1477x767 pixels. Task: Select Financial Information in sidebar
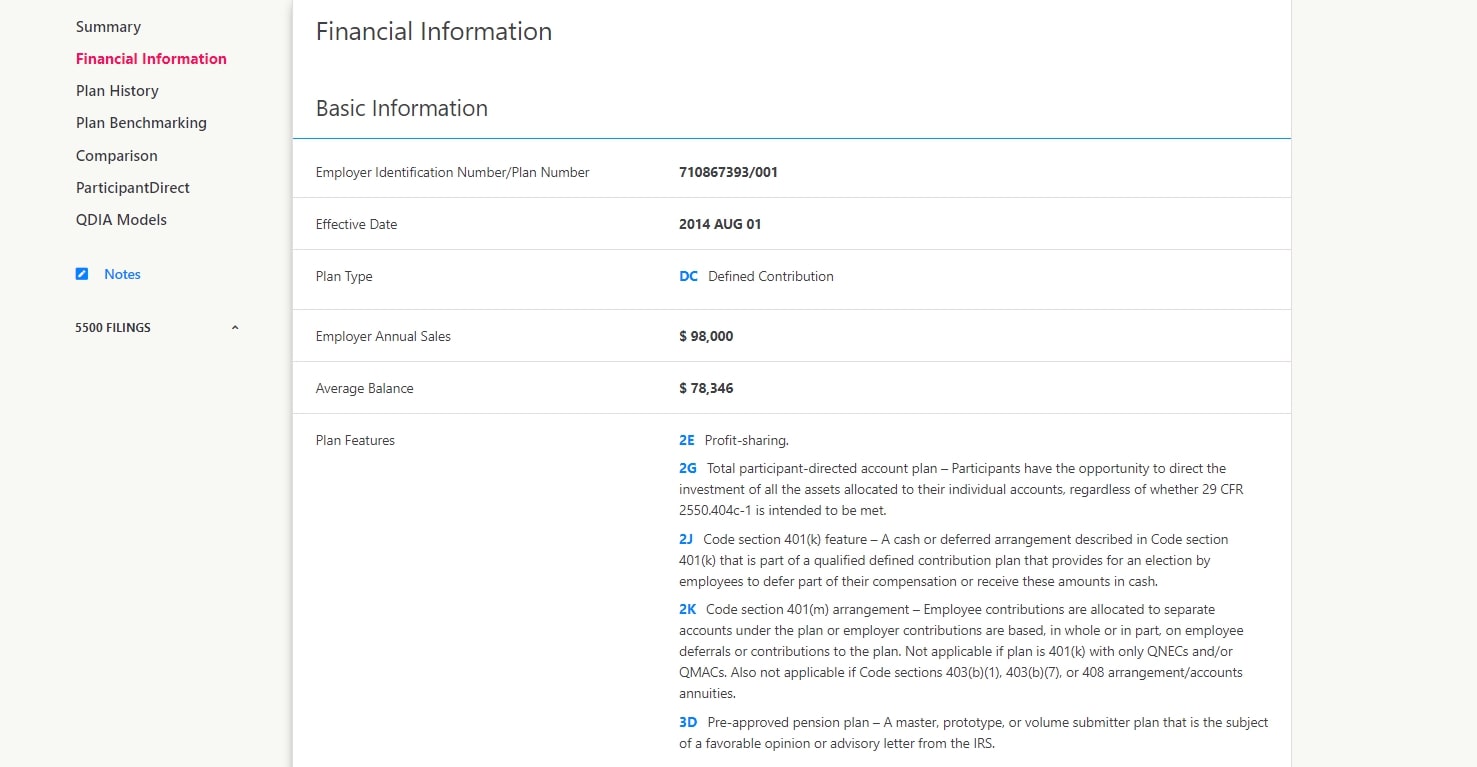151,59
